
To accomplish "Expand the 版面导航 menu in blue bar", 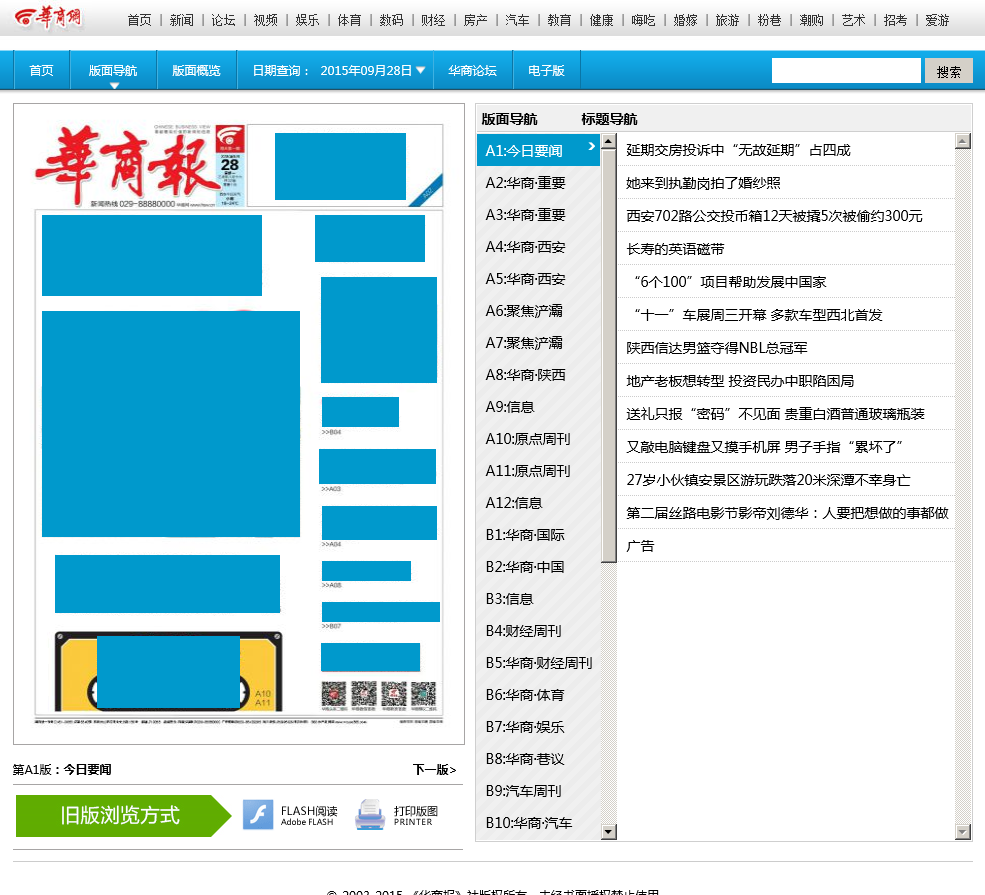I will (x=113, y=71).
